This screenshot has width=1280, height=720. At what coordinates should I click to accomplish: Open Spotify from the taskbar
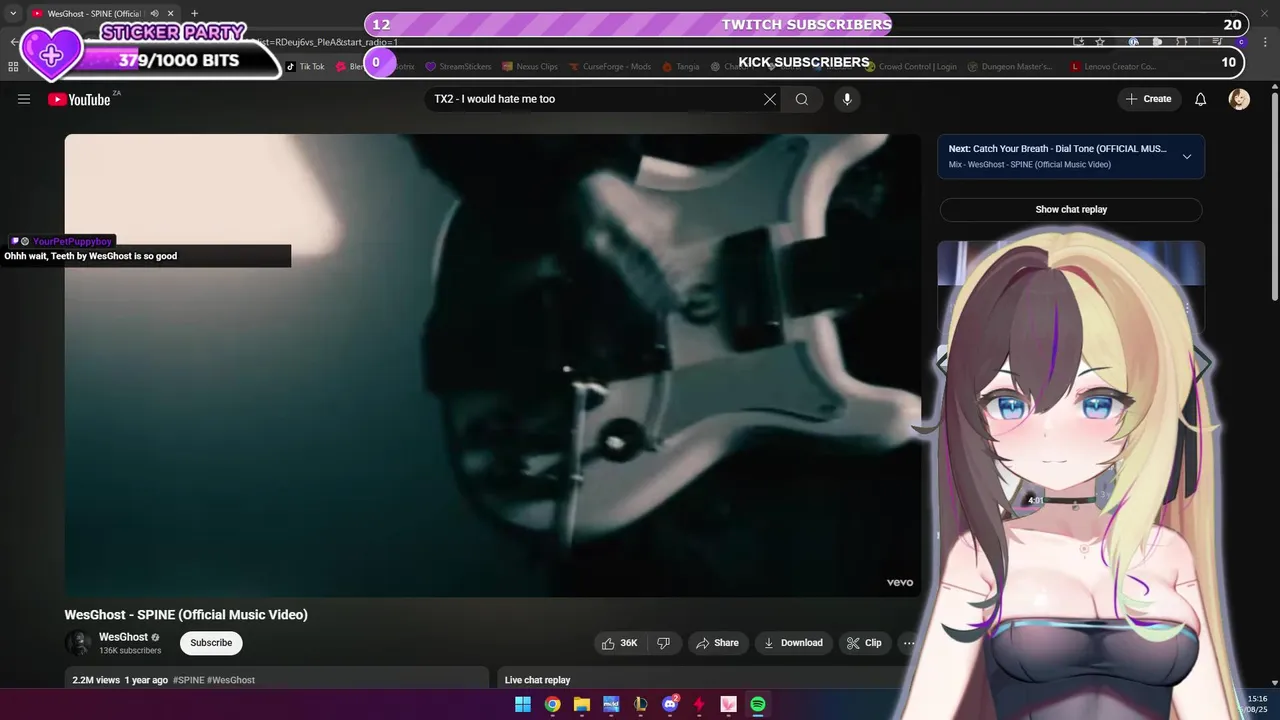pyautogui.click(x=758, y=704)
